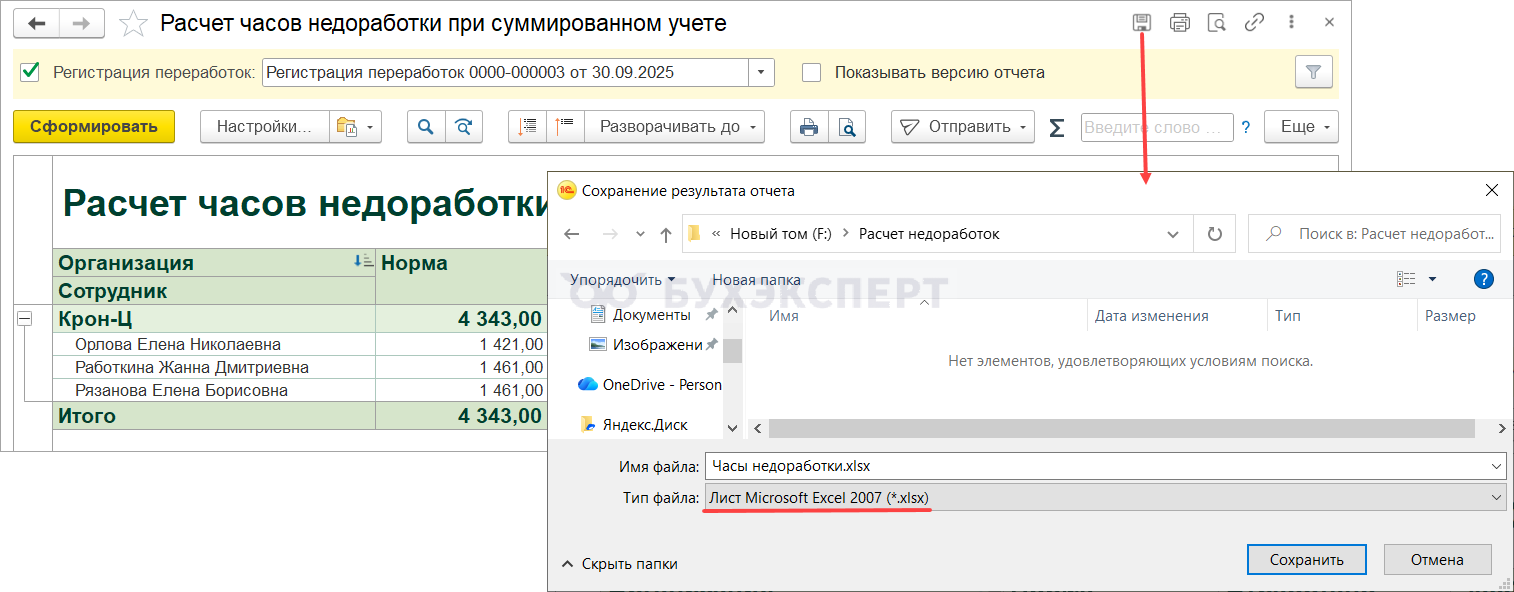Print the report via toolbar printer icon

809,127
